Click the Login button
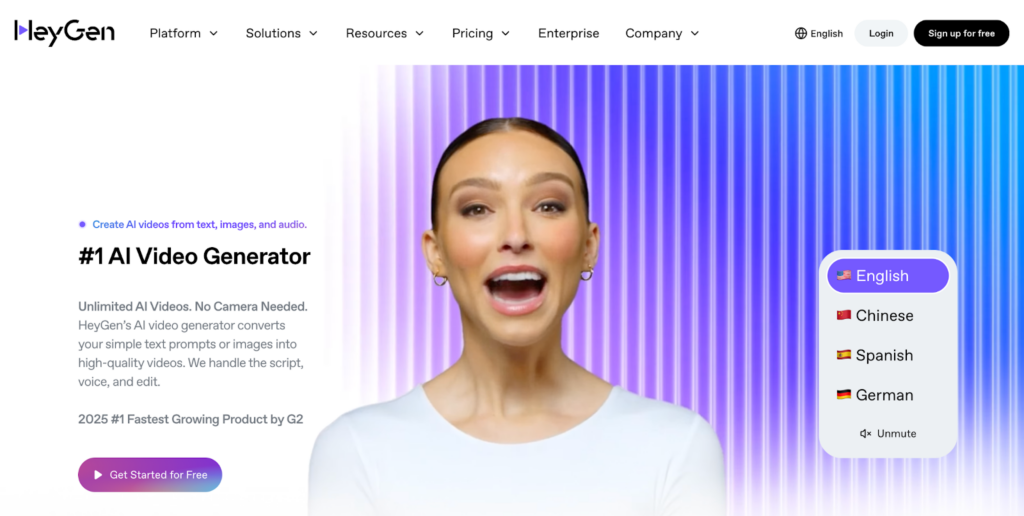Image resolution: width=1024 pixels, height=516 pixels. 881,33
